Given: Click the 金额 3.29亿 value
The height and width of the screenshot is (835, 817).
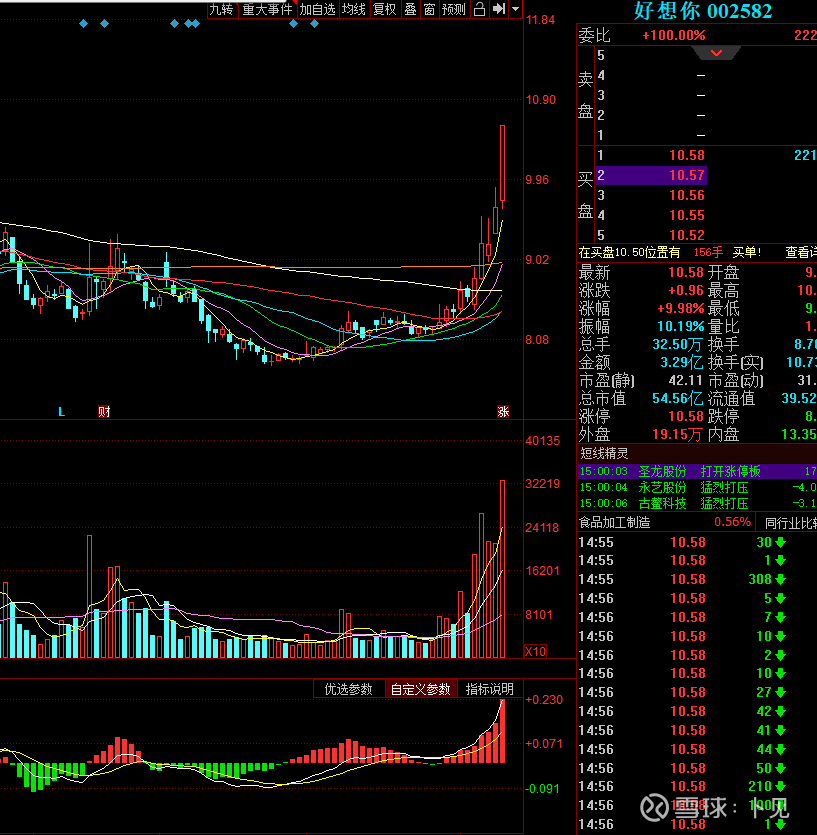Looking at the screenshot, I should [681, 362].
